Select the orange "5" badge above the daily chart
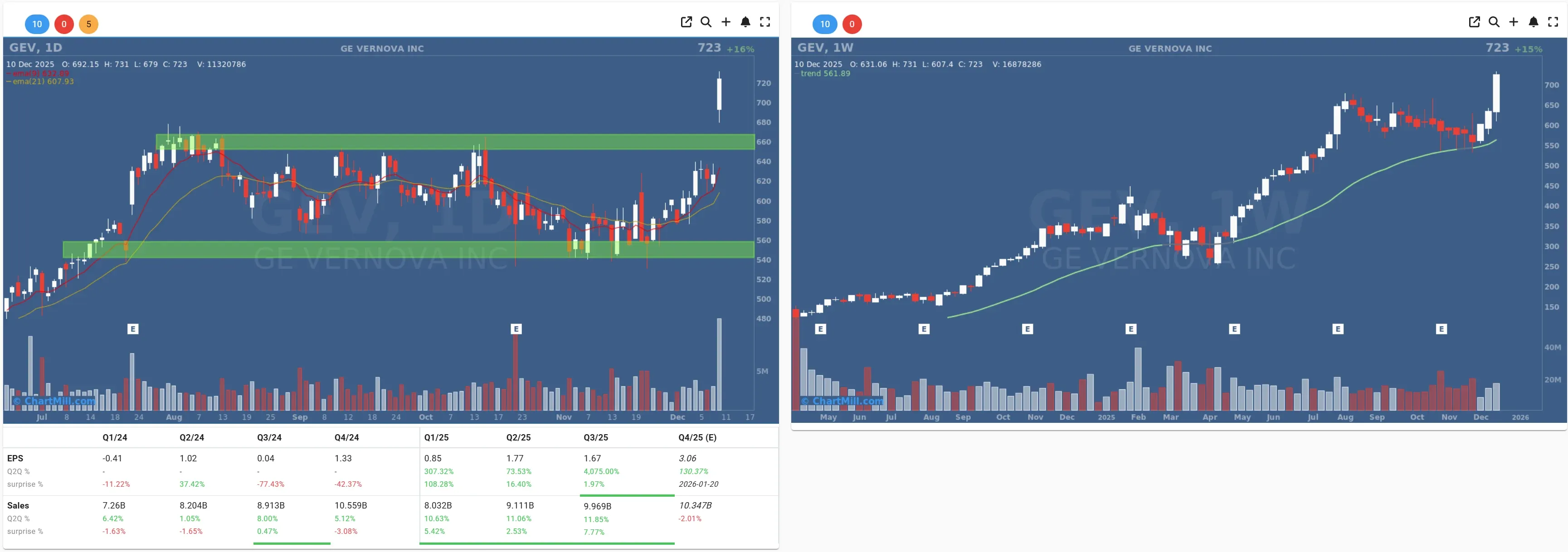Screen dimensions: 1568x552 click(x=88, y=24)
